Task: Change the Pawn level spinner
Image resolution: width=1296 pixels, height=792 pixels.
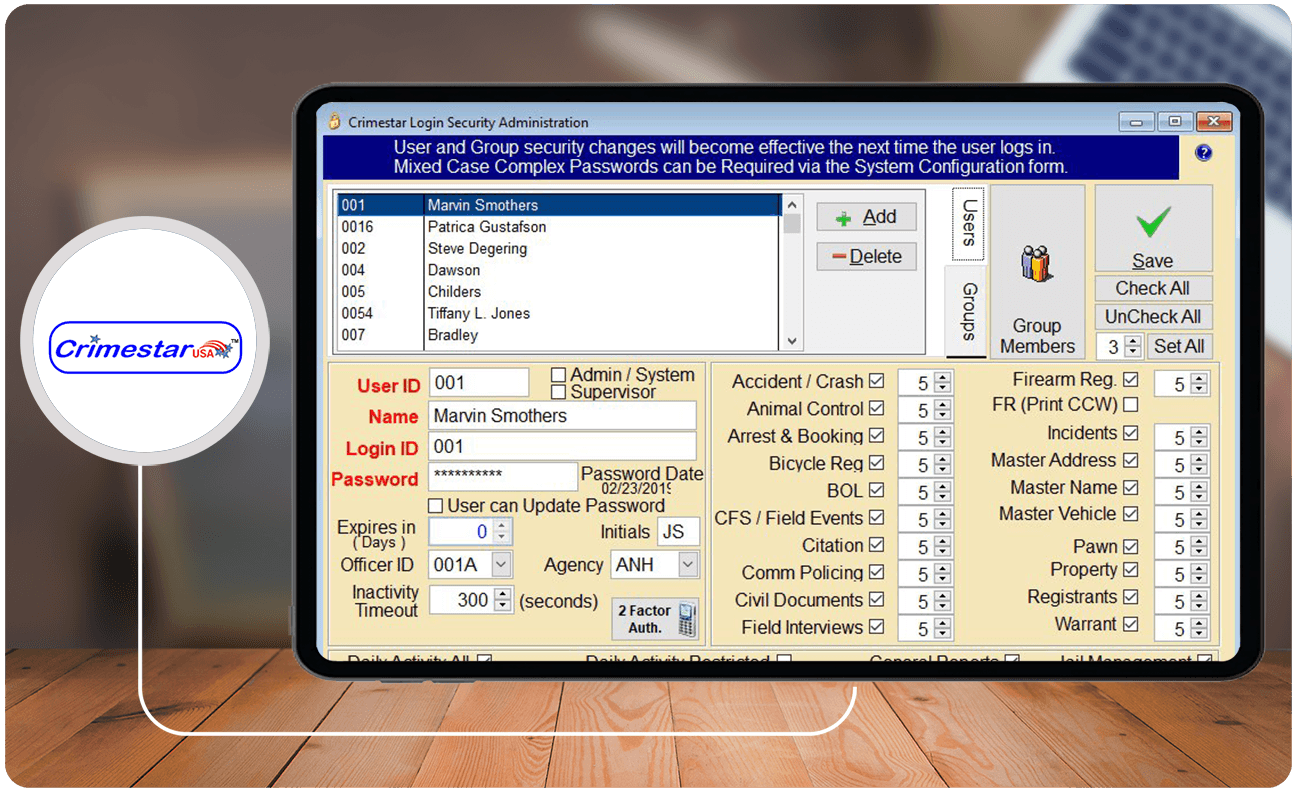Action: [x=1199, y=548]
